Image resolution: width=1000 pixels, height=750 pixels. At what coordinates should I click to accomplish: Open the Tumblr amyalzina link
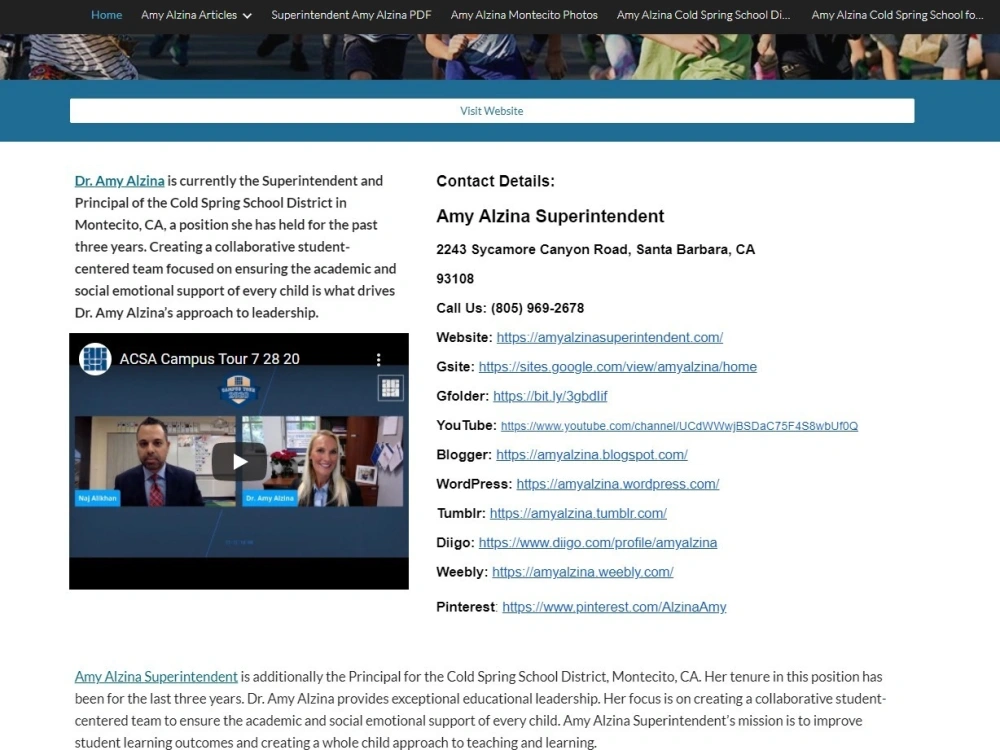pos(578,513)
